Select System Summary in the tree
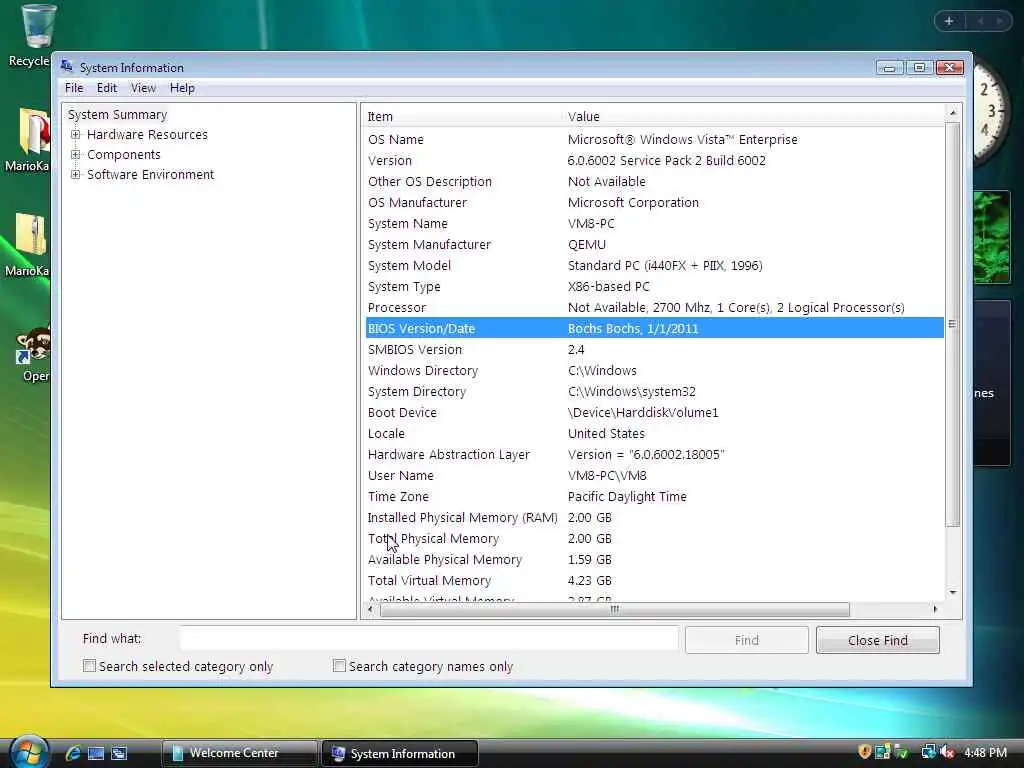 (x=118, y=114)
